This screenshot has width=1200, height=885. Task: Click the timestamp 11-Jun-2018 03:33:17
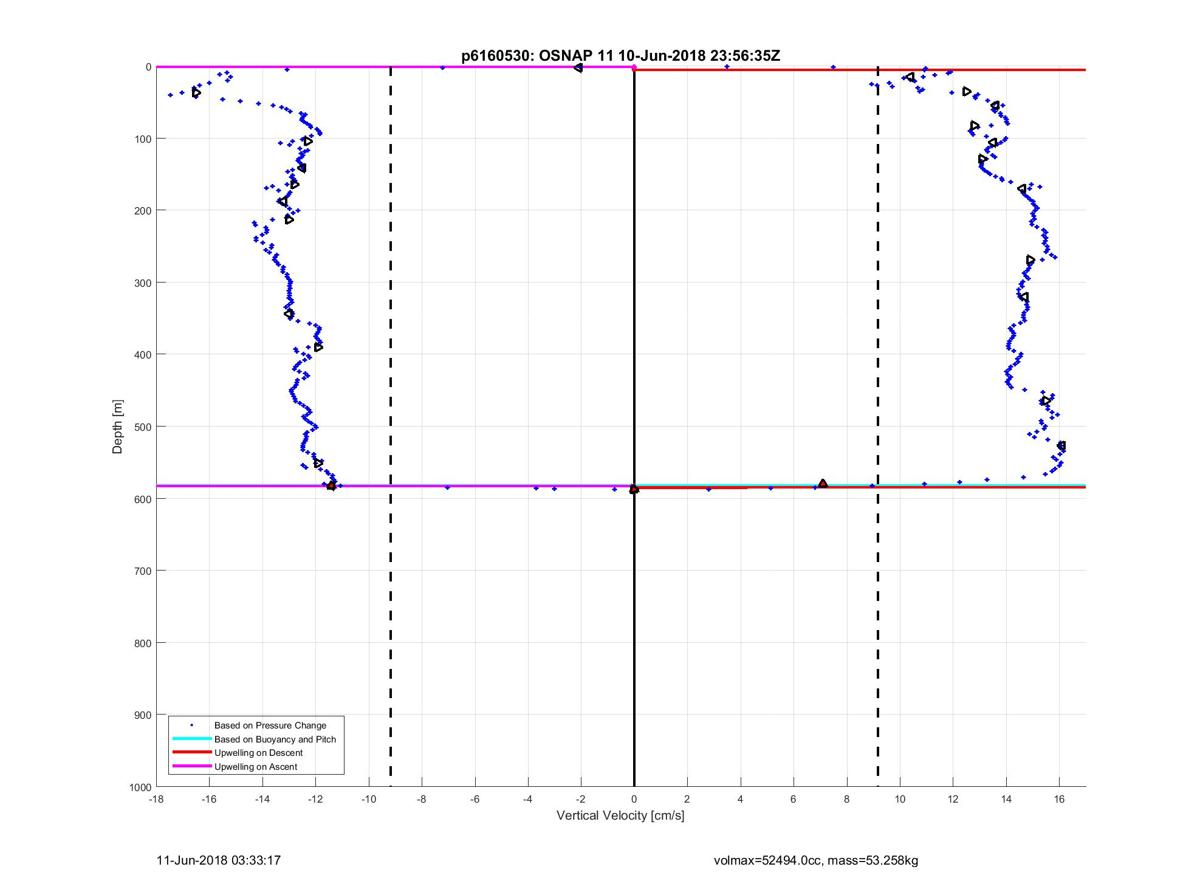(x=219, y=859)
